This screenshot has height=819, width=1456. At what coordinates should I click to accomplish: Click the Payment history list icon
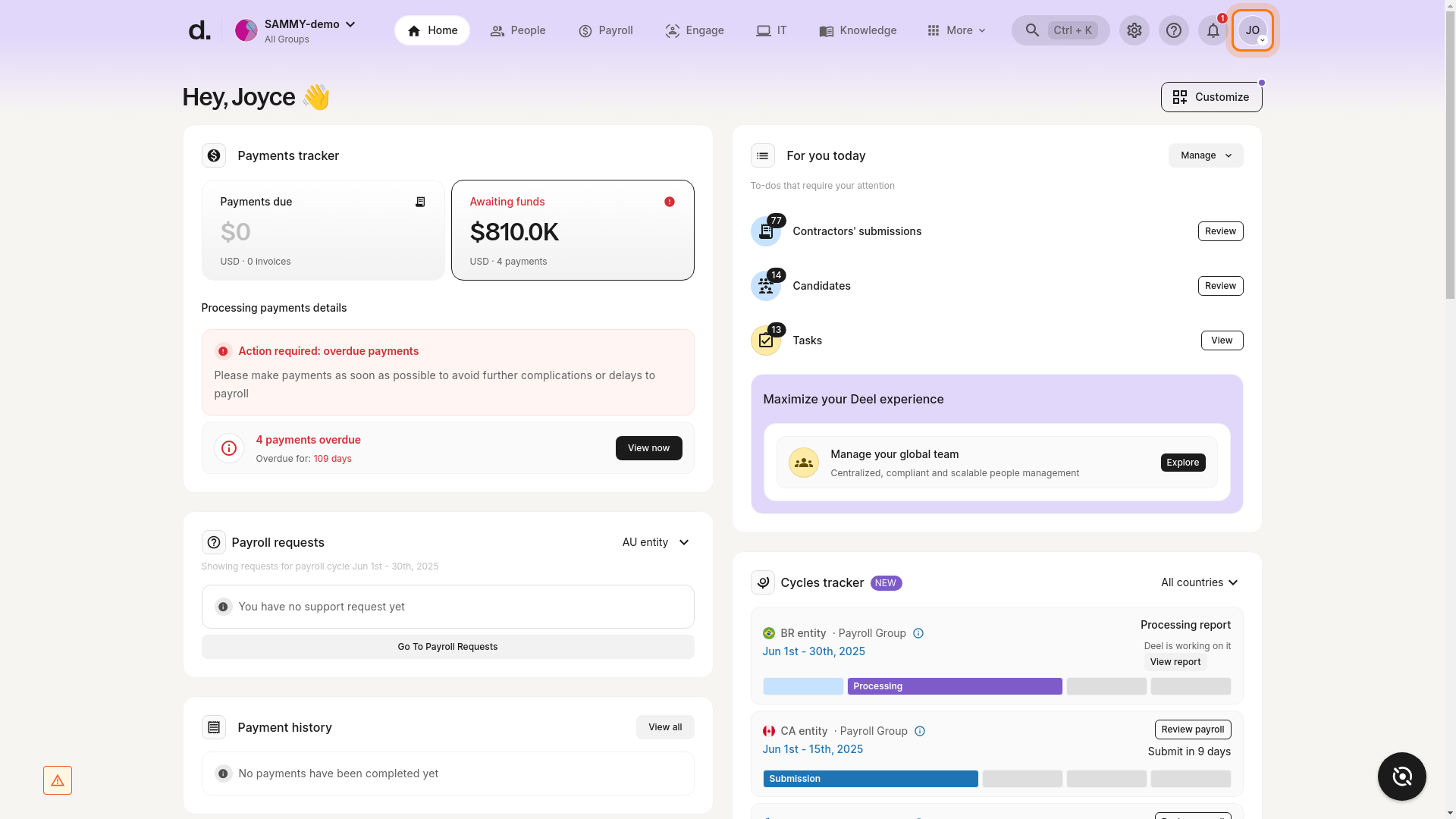(214, 727)
